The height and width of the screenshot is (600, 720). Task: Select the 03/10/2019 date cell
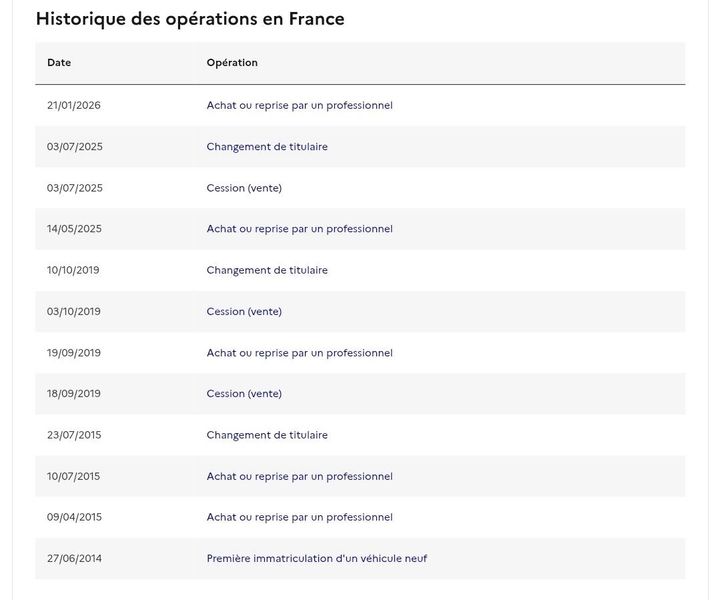coord(74,312)
